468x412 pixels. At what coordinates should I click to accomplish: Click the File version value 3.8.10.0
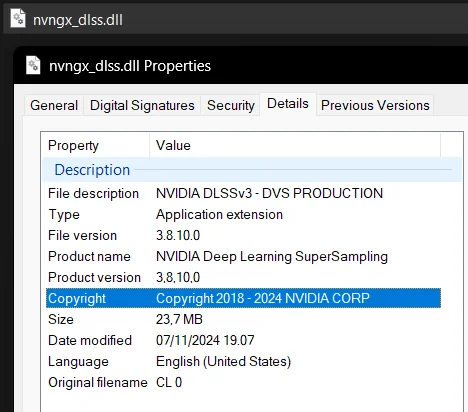178,236
